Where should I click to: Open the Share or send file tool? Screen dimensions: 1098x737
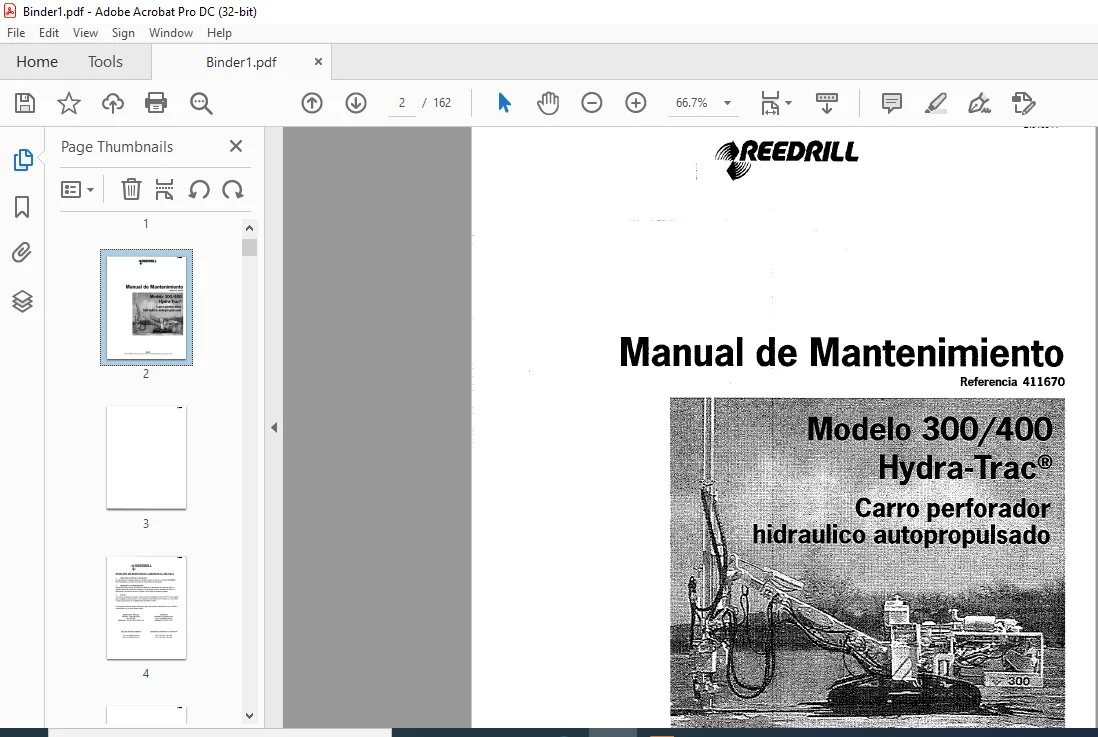[1023, 103]
